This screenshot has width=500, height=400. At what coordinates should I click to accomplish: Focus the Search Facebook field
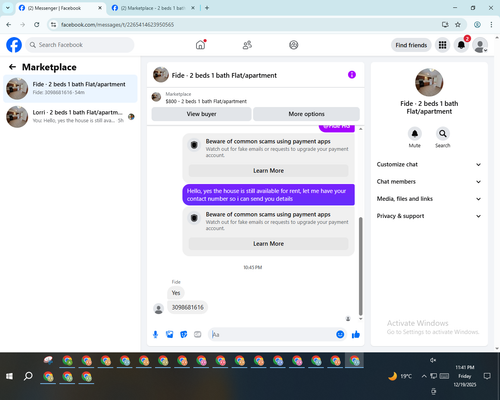[80, 45]
